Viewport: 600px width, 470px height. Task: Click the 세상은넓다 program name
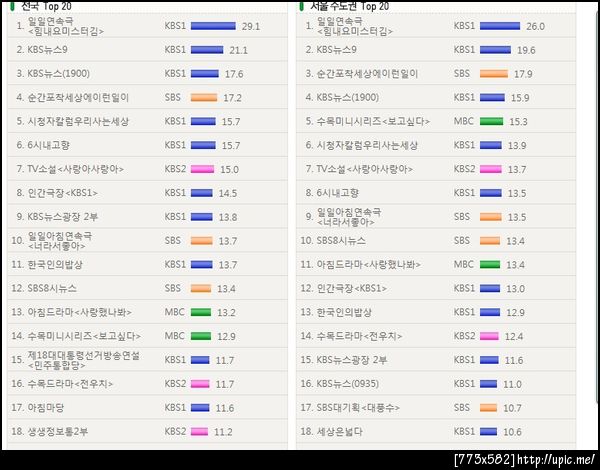339,431
